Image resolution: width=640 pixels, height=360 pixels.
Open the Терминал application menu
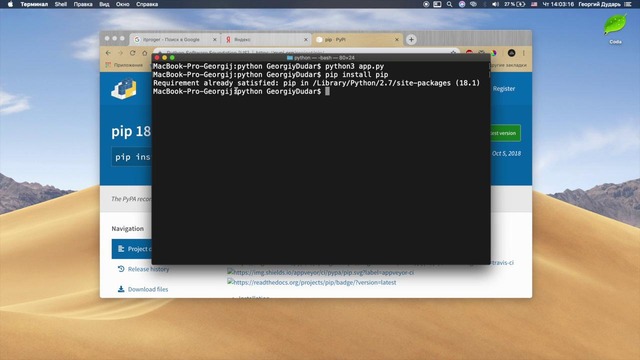(34, 4)
